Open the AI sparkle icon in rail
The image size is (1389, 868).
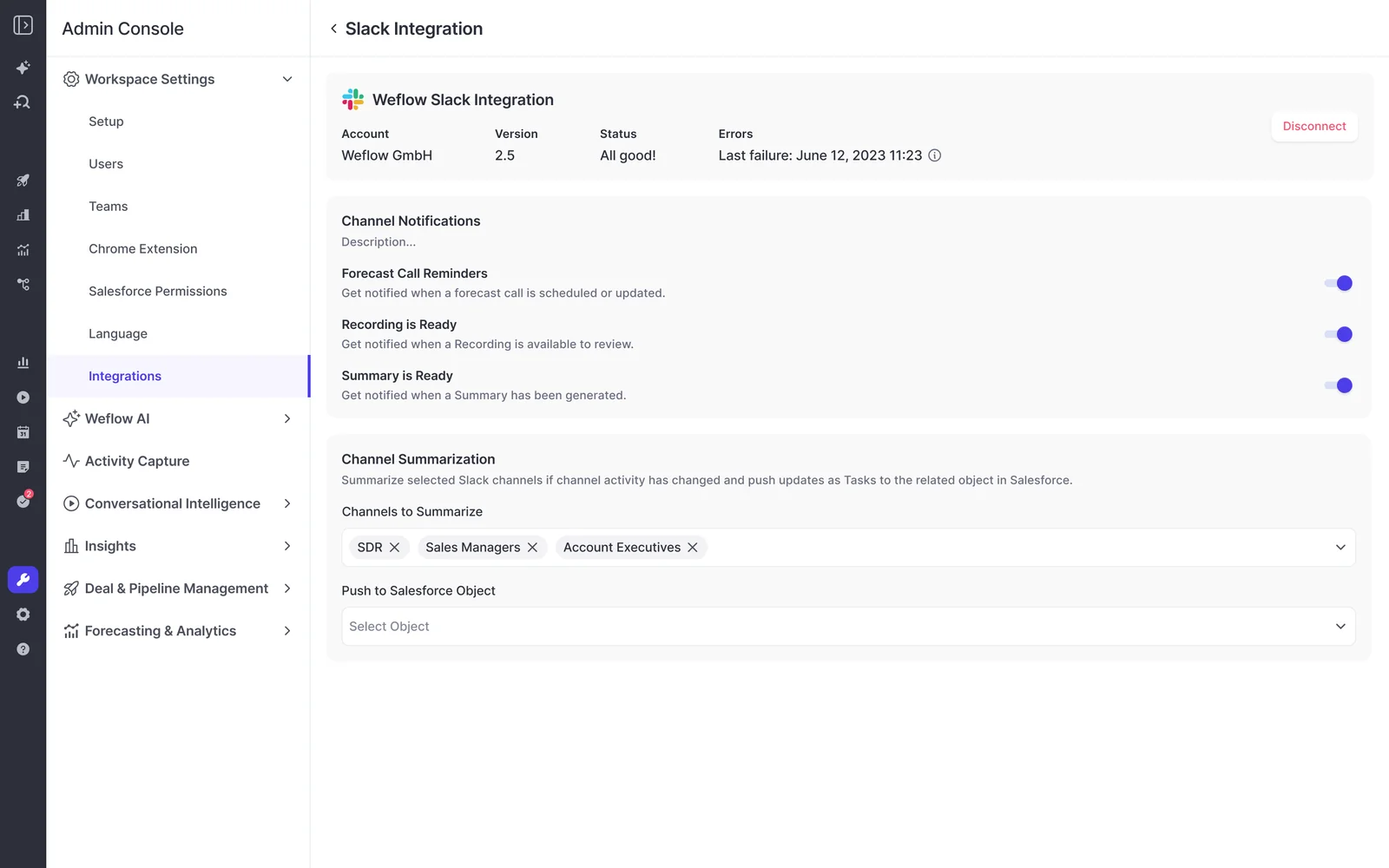[x=23, y=67]
